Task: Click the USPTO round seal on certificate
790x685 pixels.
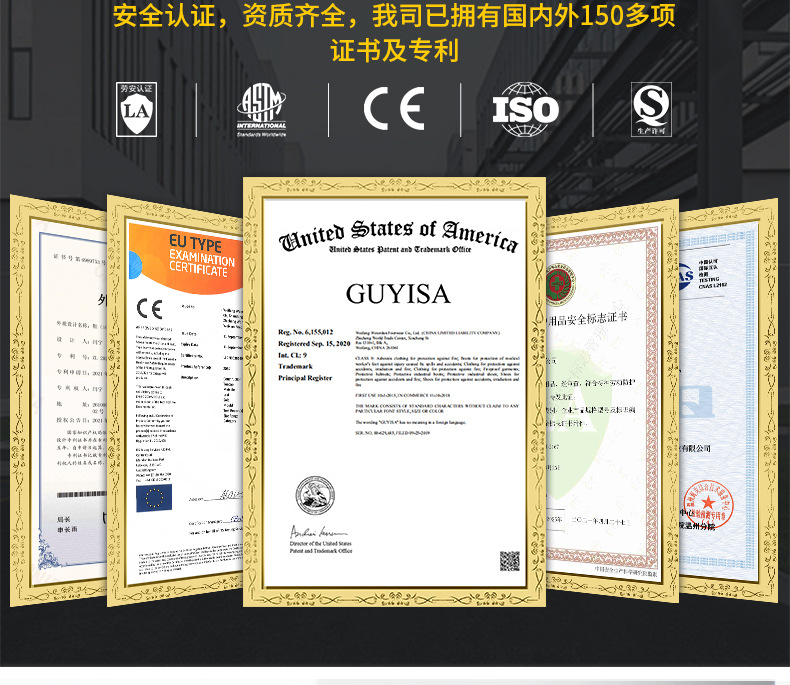Action: pyautogui.click(x=315, y=495)
